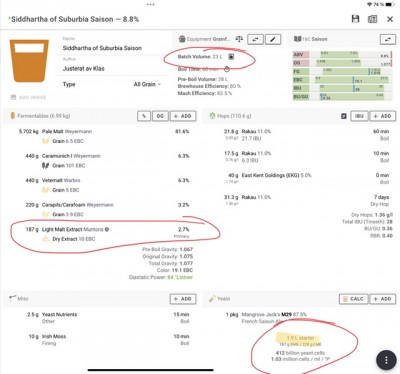Open the recipe book icon in header

tap(372, 19)
